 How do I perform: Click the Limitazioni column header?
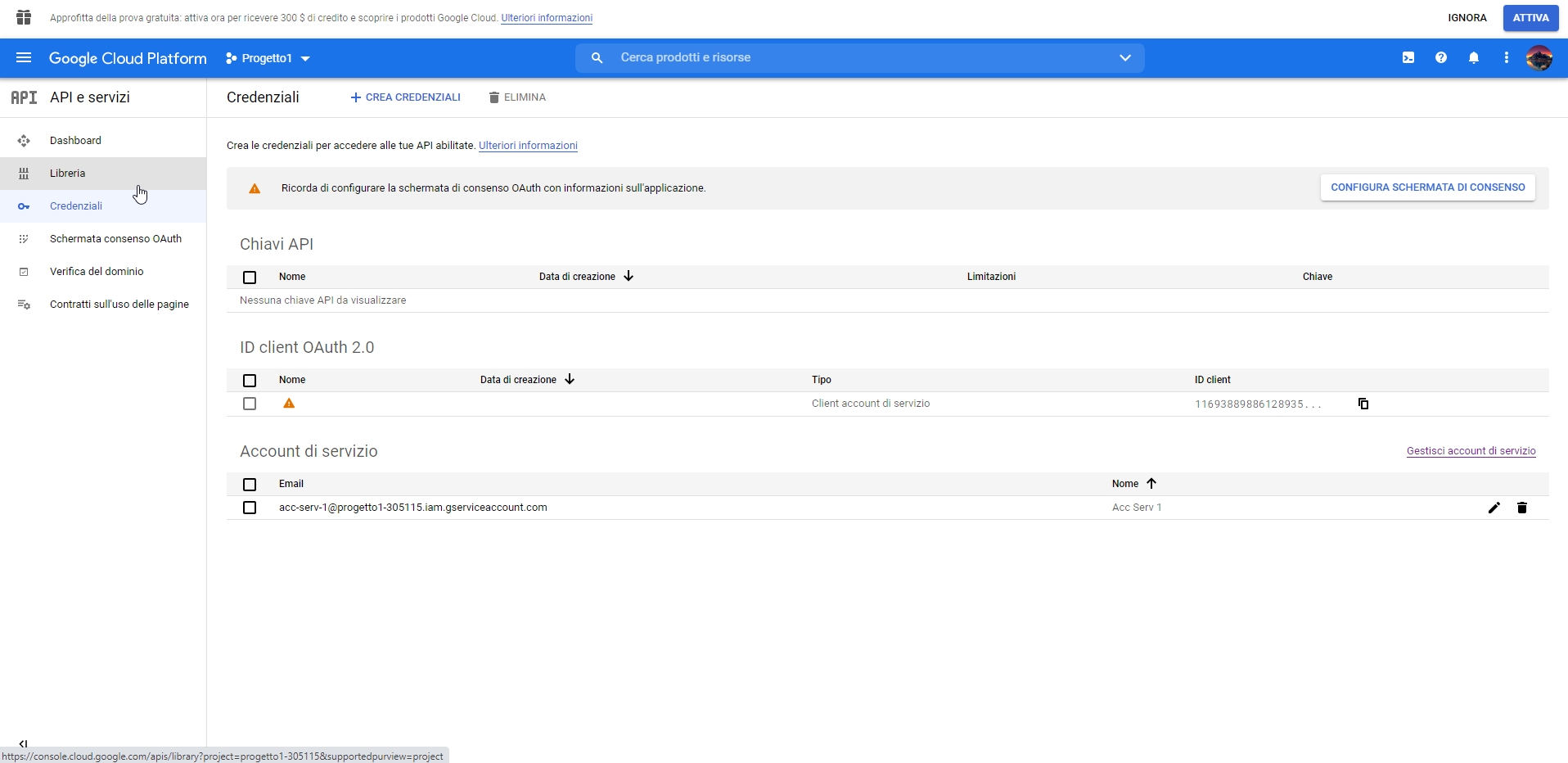[x=991, y=277]
